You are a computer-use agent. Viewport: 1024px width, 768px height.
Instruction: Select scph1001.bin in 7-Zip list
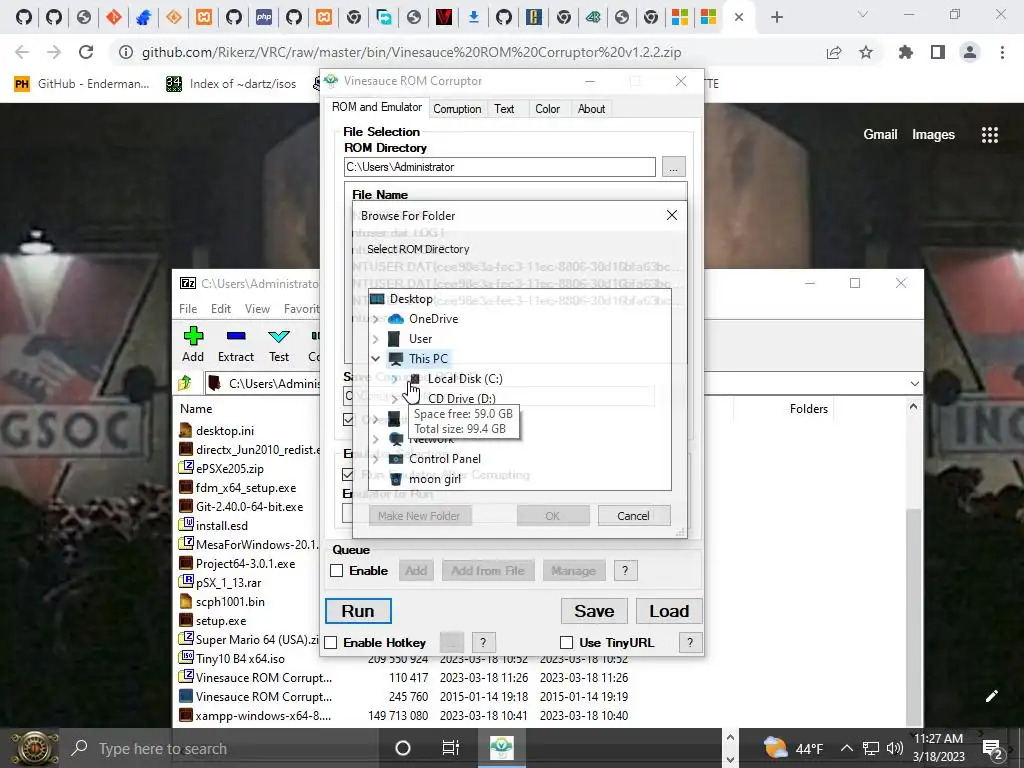[x=230, y=601]
